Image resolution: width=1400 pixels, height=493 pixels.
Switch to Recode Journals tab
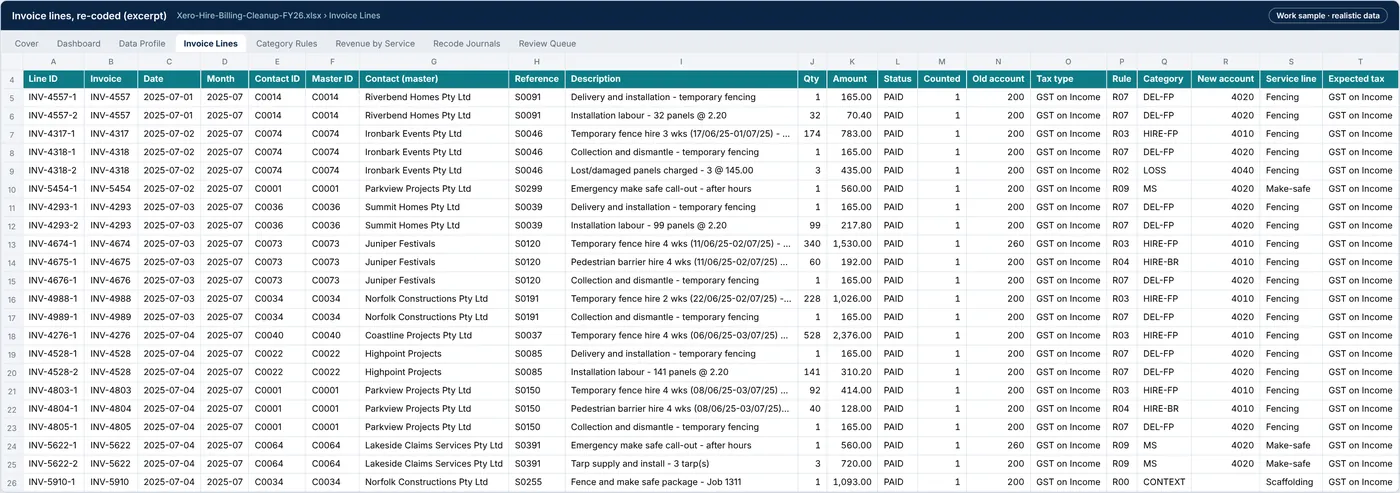[466, 44]
